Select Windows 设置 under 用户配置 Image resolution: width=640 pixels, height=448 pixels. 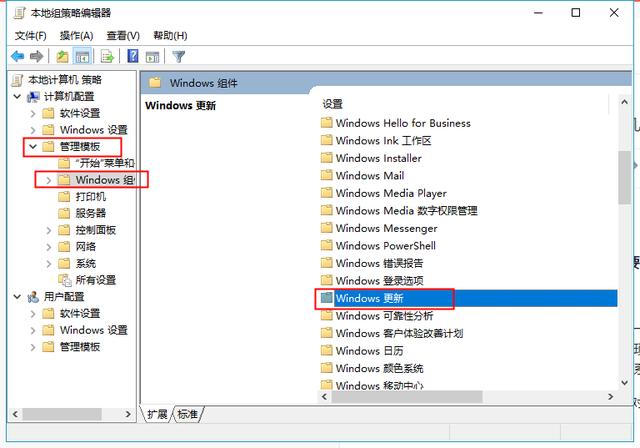coord(93,330)
